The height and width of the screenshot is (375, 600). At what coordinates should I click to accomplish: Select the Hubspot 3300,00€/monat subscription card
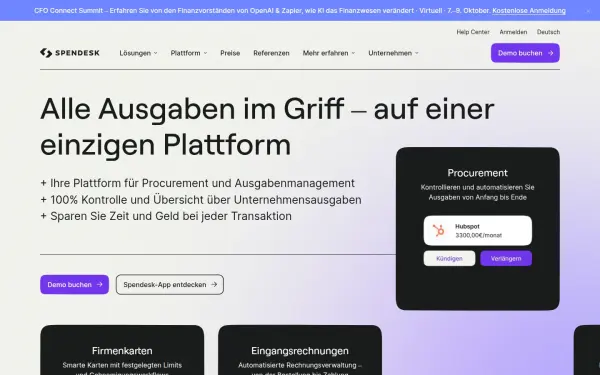[478, 230]
